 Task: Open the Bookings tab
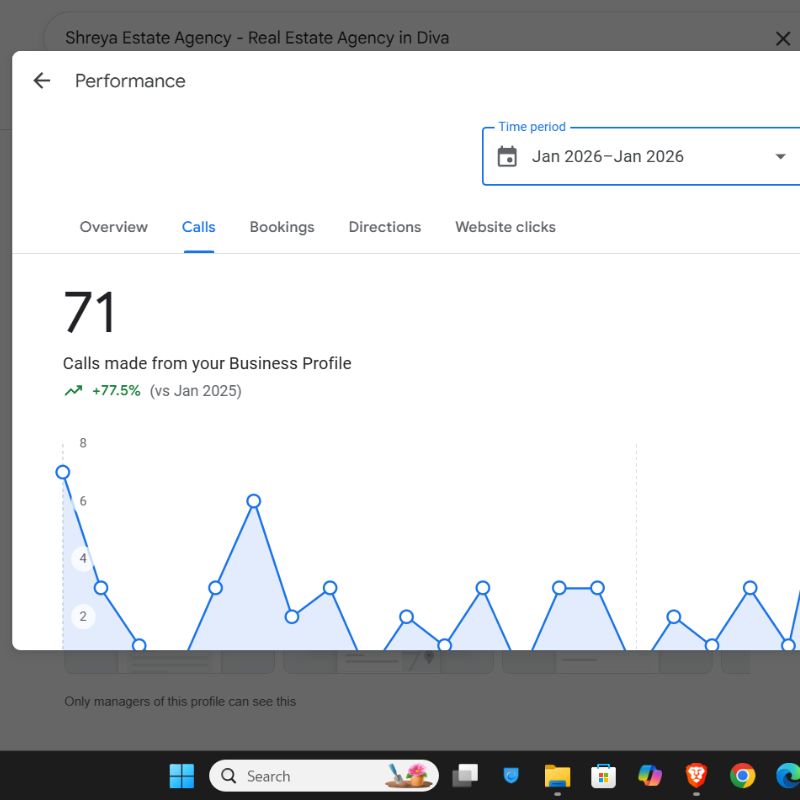tap(282, 227)
